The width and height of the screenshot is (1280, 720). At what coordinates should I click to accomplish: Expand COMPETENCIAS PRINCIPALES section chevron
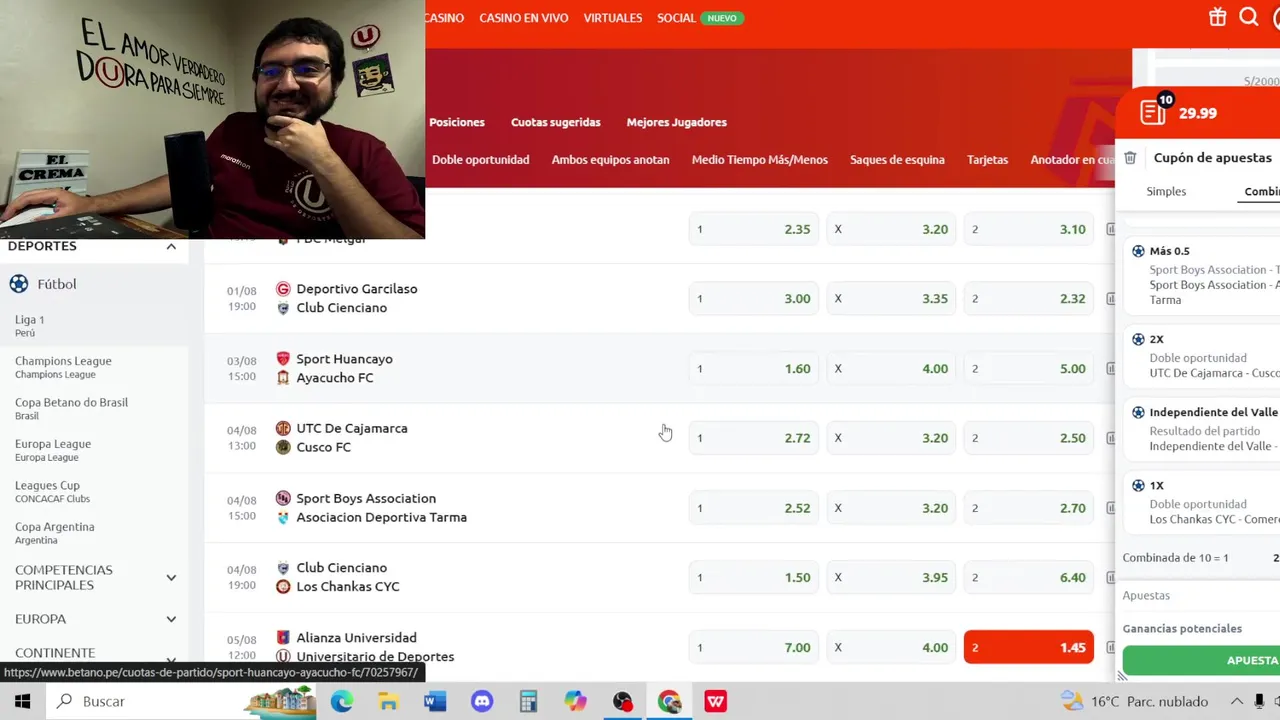coord(171,577)
